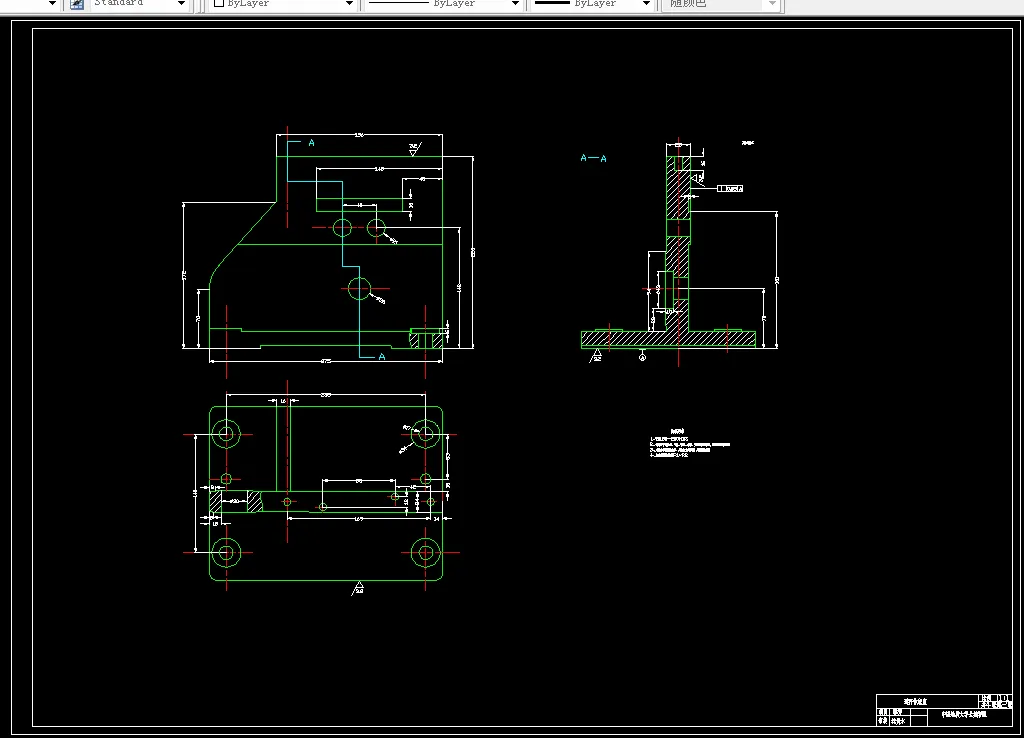Open the ByLayer lineweight dropdown
This screenshot has height=738, width=1024.
[646, 4]
